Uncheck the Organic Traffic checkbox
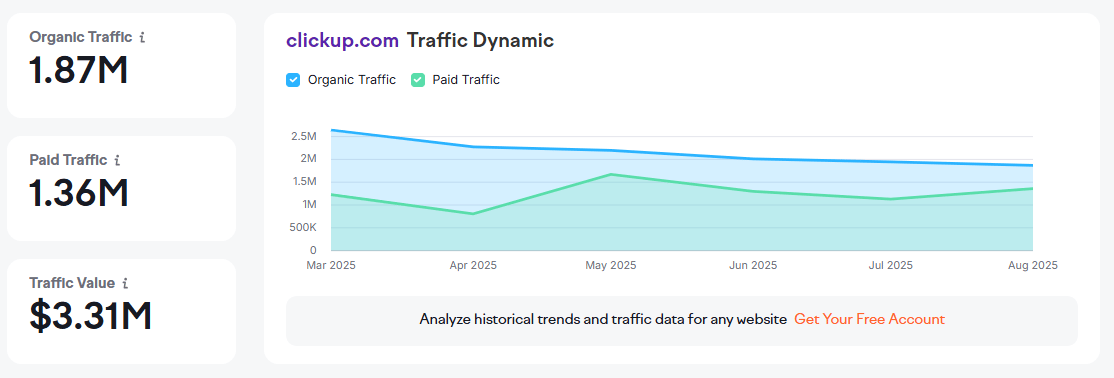The image size is (1114, 378). (293, 80)
